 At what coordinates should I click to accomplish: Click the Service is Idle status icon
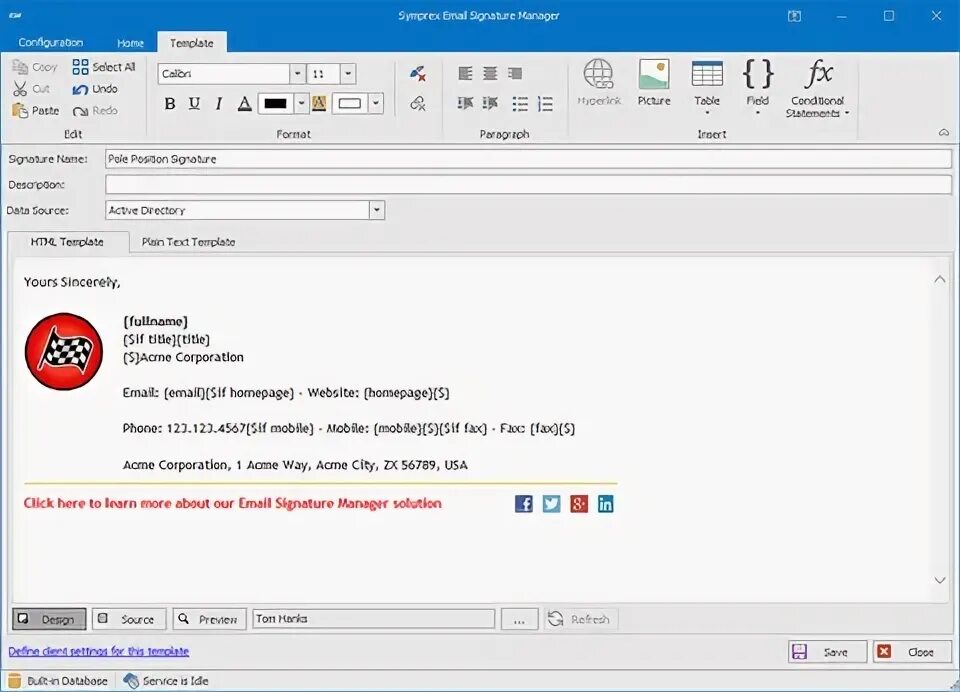tap(130, 680)
